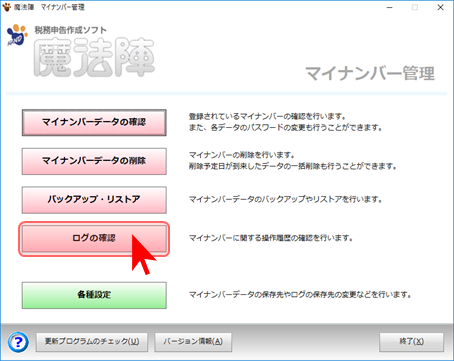The width and height of the screenshot is (454, 361).
Task: Click 税務申告作成ソフト label text
Action: (70, 30)
